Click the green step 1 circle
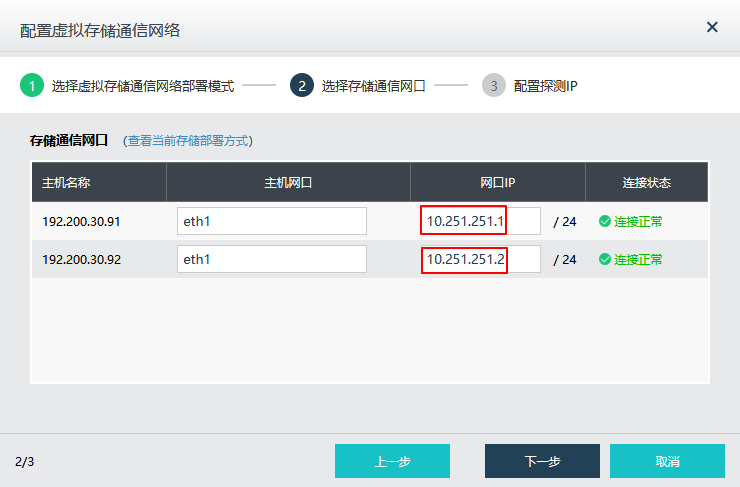This screenshot has width=740, height=487. coord(32,86)
